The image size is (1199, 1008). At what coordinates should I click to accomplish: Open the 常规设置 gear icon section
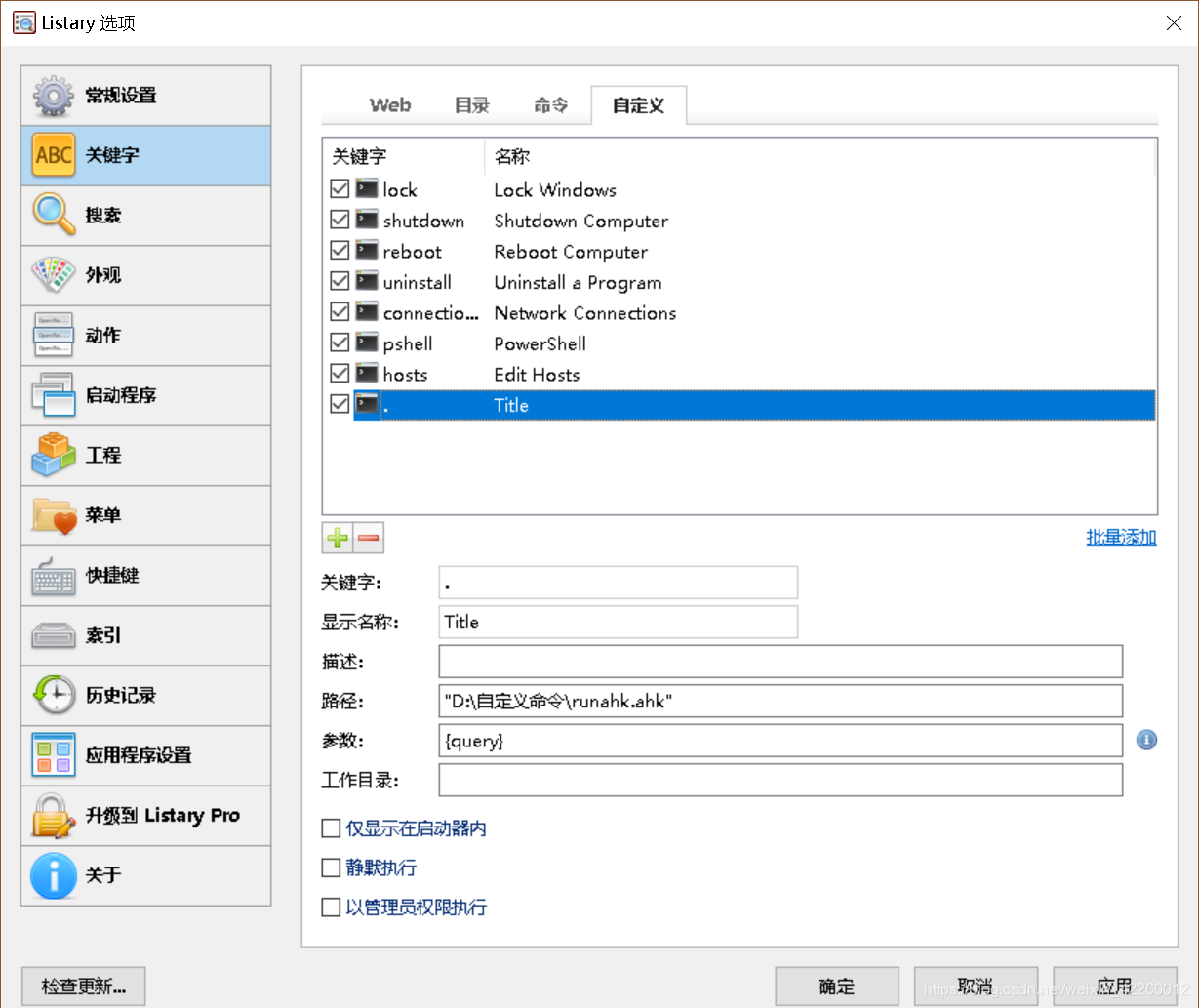pos(53,96)
